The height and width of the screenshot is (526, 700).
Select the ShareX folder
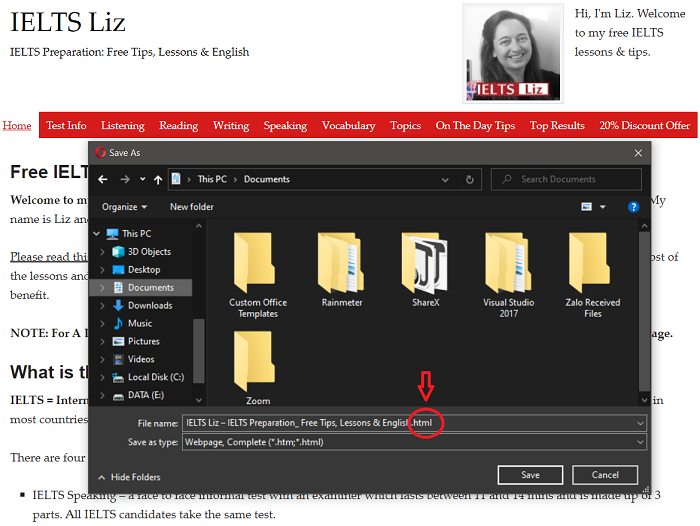pos(425,270)
